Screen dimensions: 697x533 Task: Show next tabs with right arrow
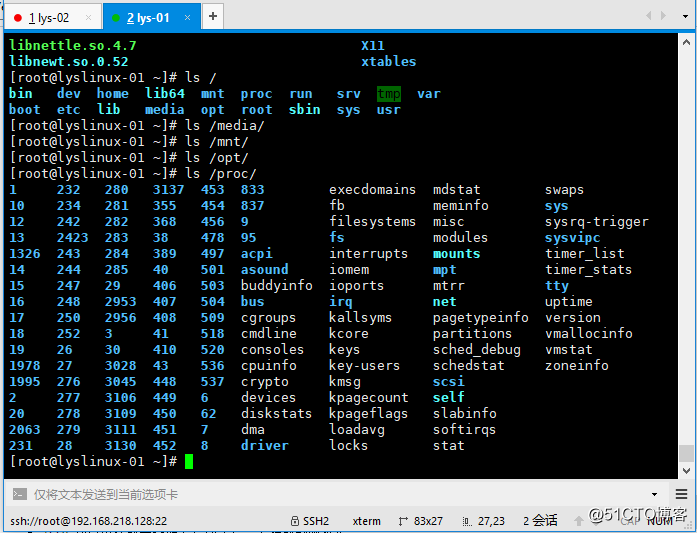click(x=663, y=16)
